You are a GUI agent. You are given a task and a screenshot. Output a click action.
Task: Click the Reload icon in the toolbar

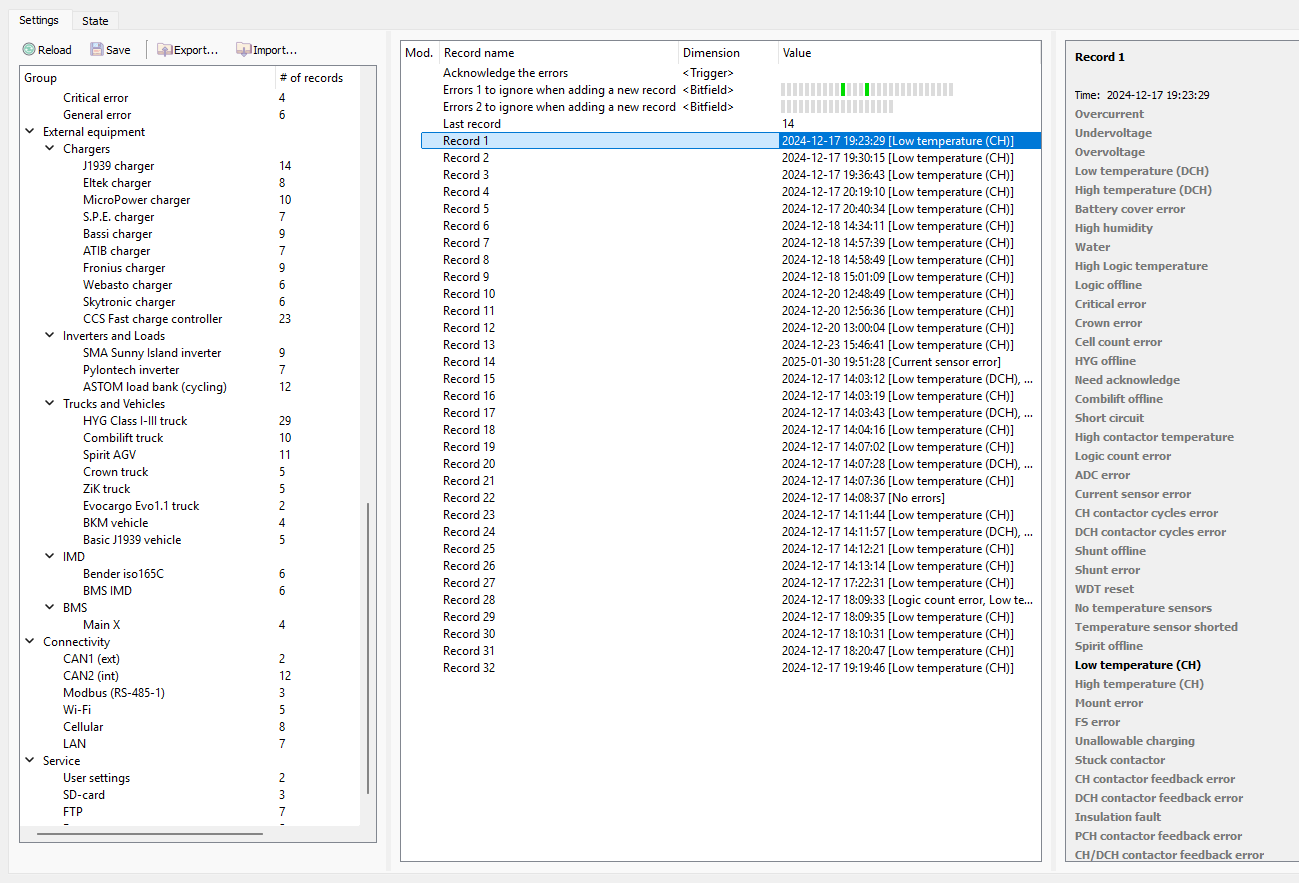click(x=29, y=49)
